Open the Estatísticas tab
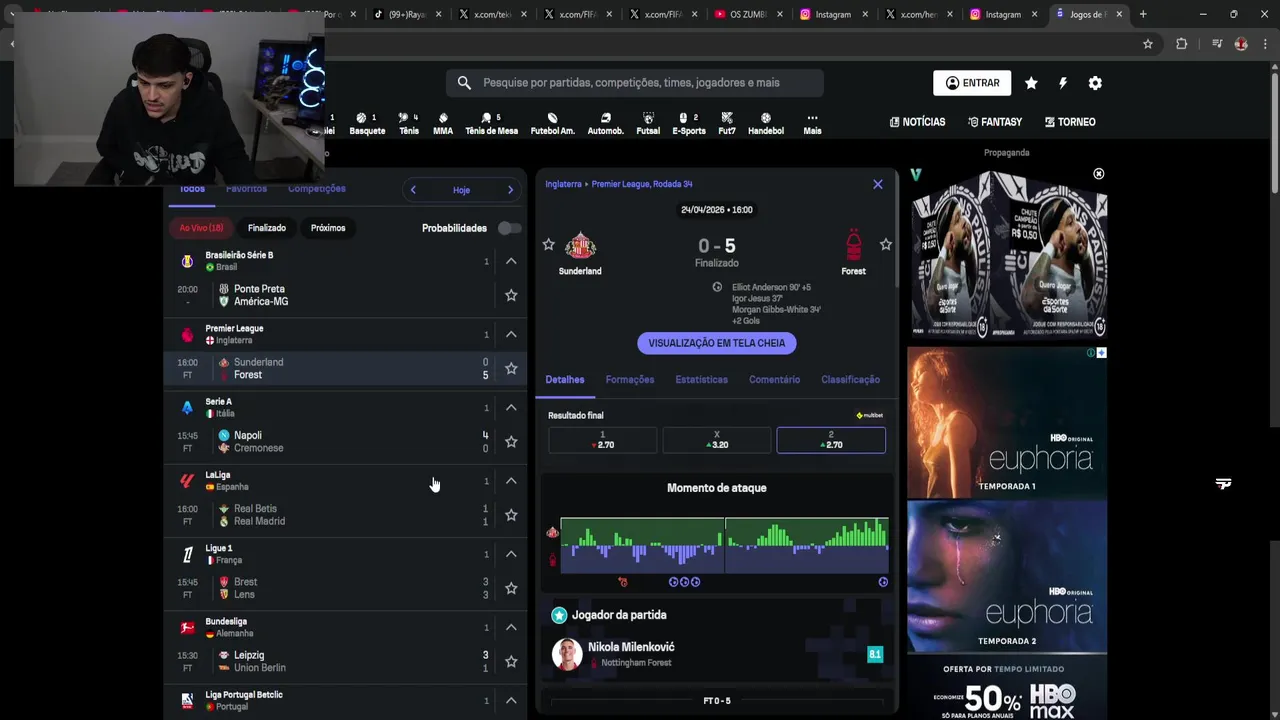The height and width of the screenshot is (720, 1280). point(701,380)
